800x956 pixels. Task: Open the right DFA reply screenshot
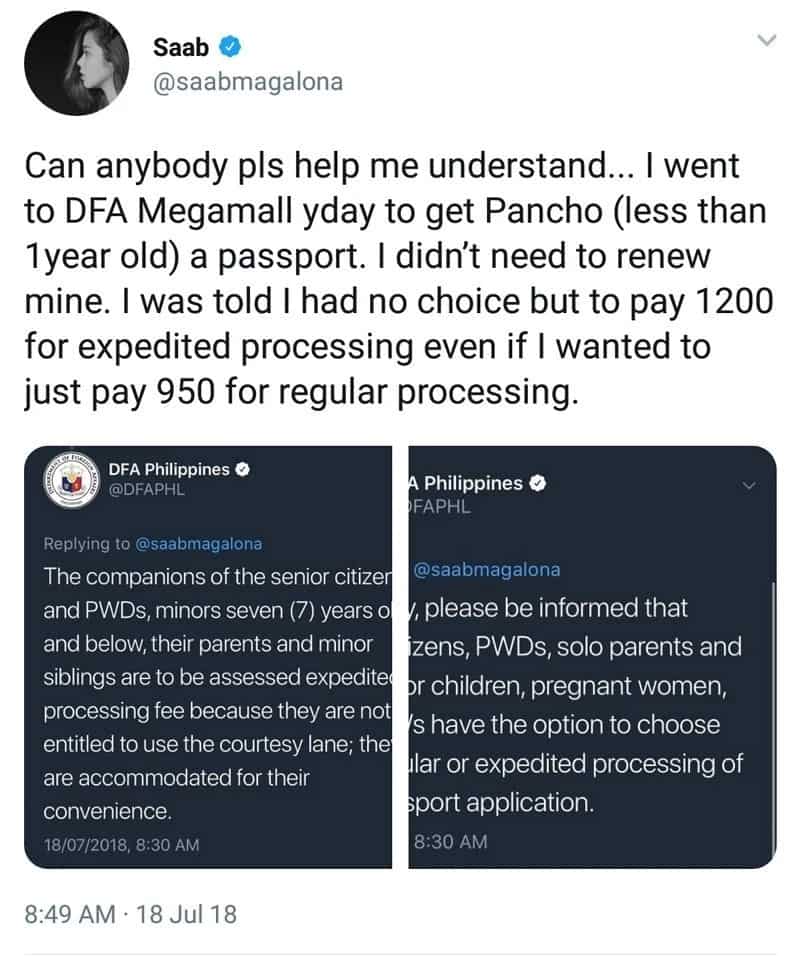[592, 657]
